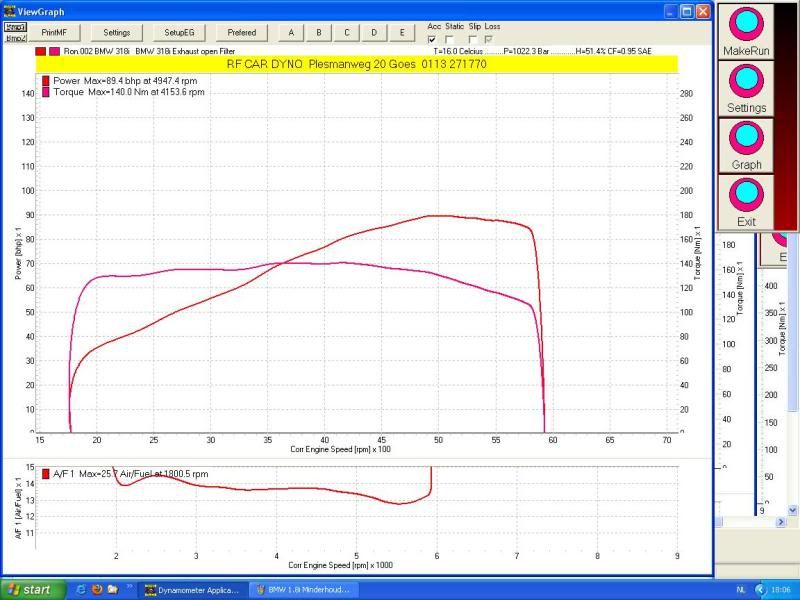The image size is (800, 600).
Task: Click the Torque Max=140.0 Nm legend text
Action: click(x=129, y=92)
